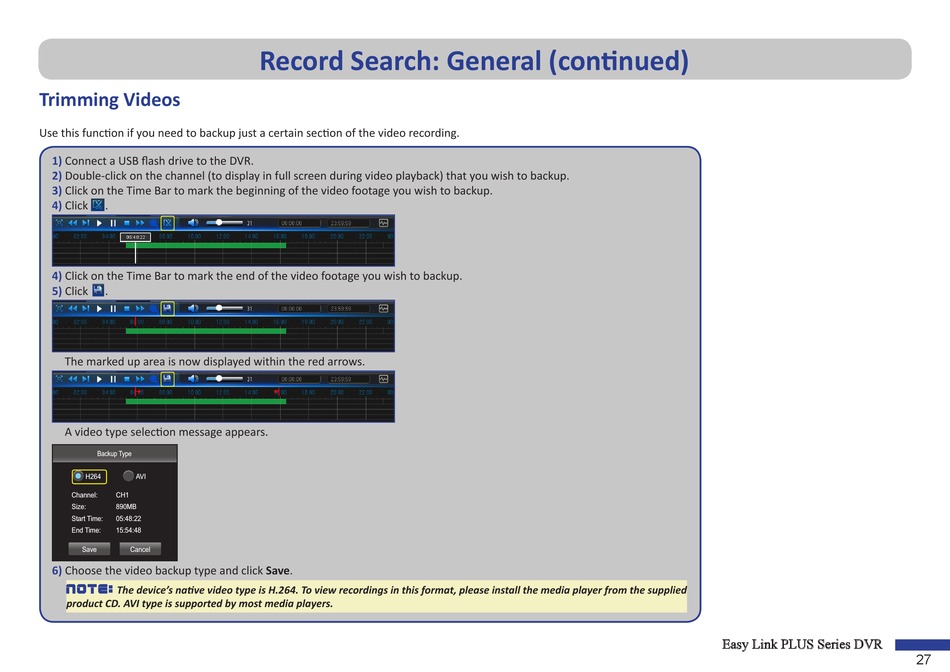Step frame forward in toolbar with 05:48:22 marker
The height and width of the screenshot is (672, 950).
[x=86, y=223]
